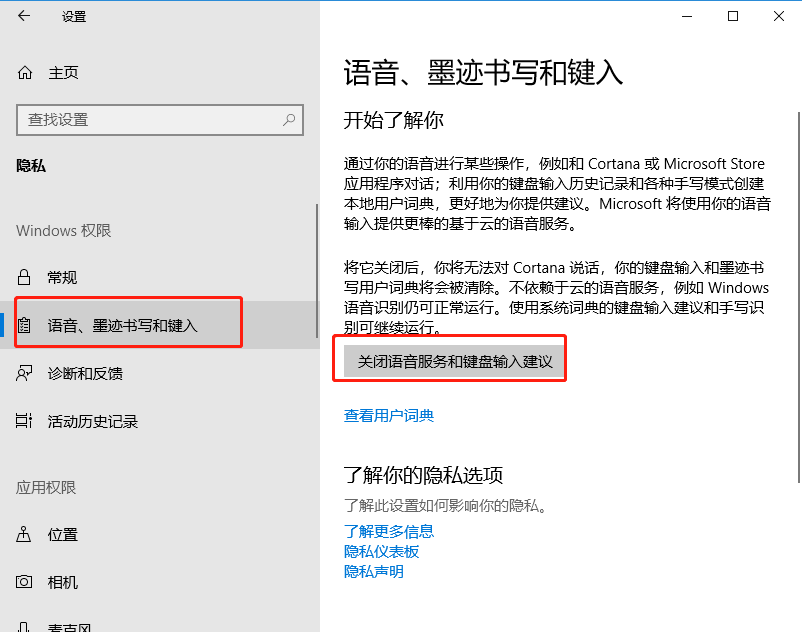Click the magnifier icon in the search box
The width and height of the screenshot is (802, 632).
click(289, 120)
